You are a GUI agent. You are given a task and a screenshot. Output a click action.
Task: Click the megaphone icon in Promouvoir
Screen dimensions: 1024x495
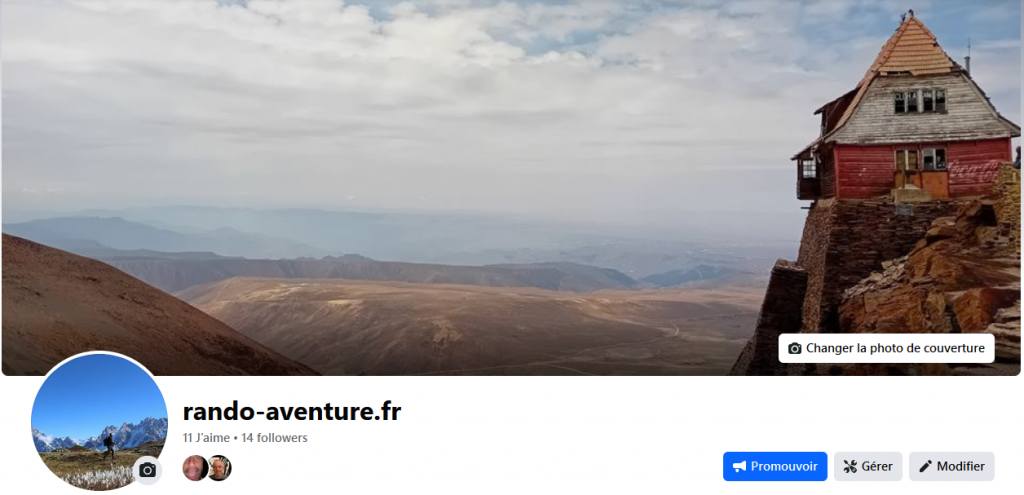coord(739,466)
